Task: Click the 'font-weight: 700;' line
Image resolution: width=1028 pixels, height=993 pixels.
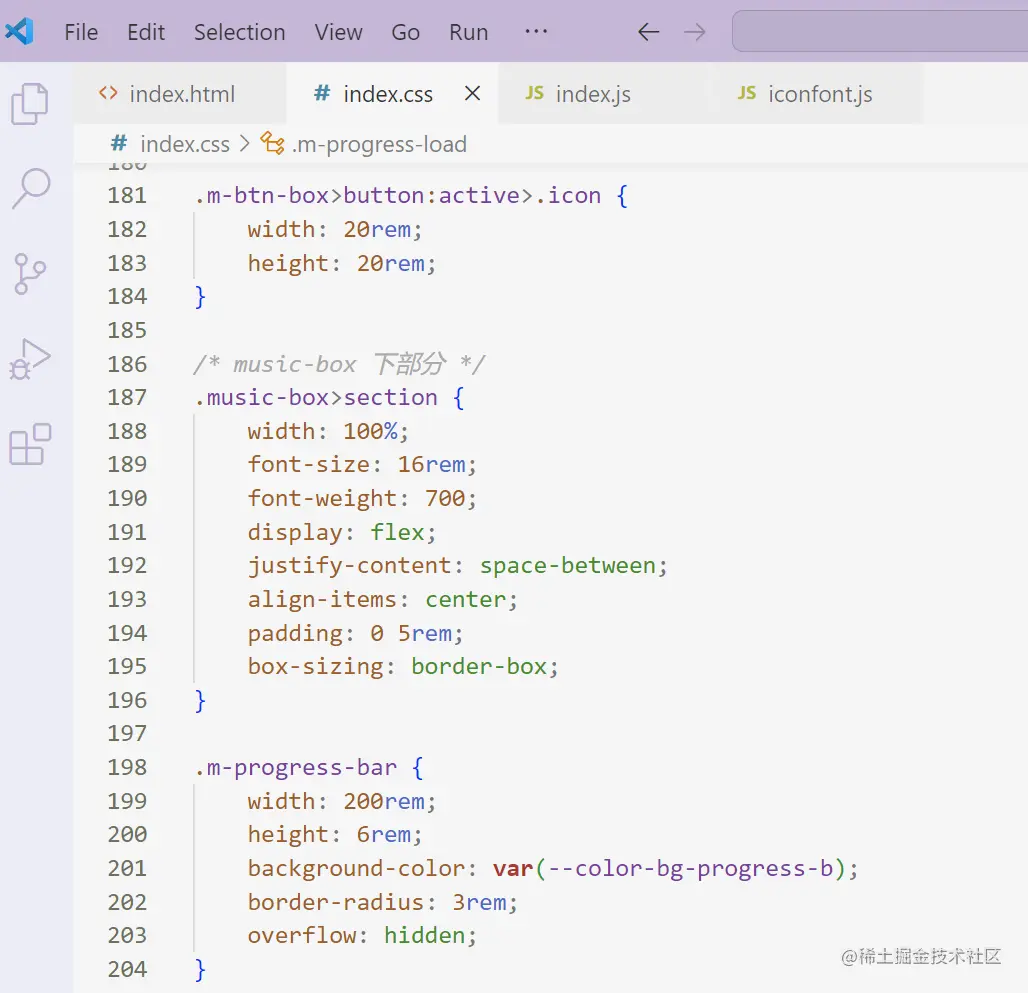Action: point(362,499)
